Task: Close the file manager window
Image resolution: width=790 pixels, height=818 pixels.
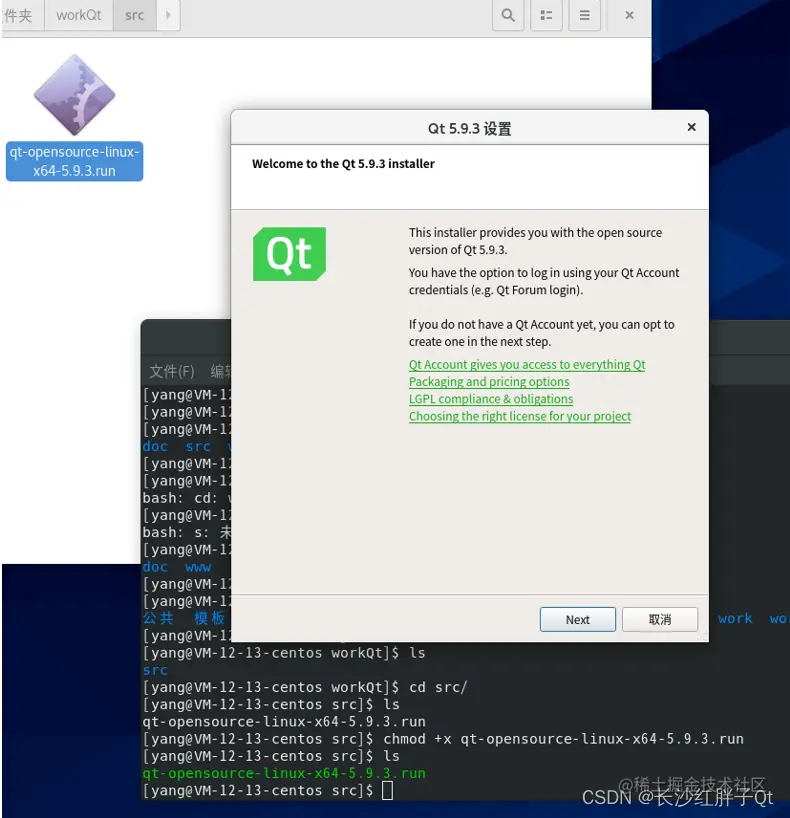Action: pos(629,15)
